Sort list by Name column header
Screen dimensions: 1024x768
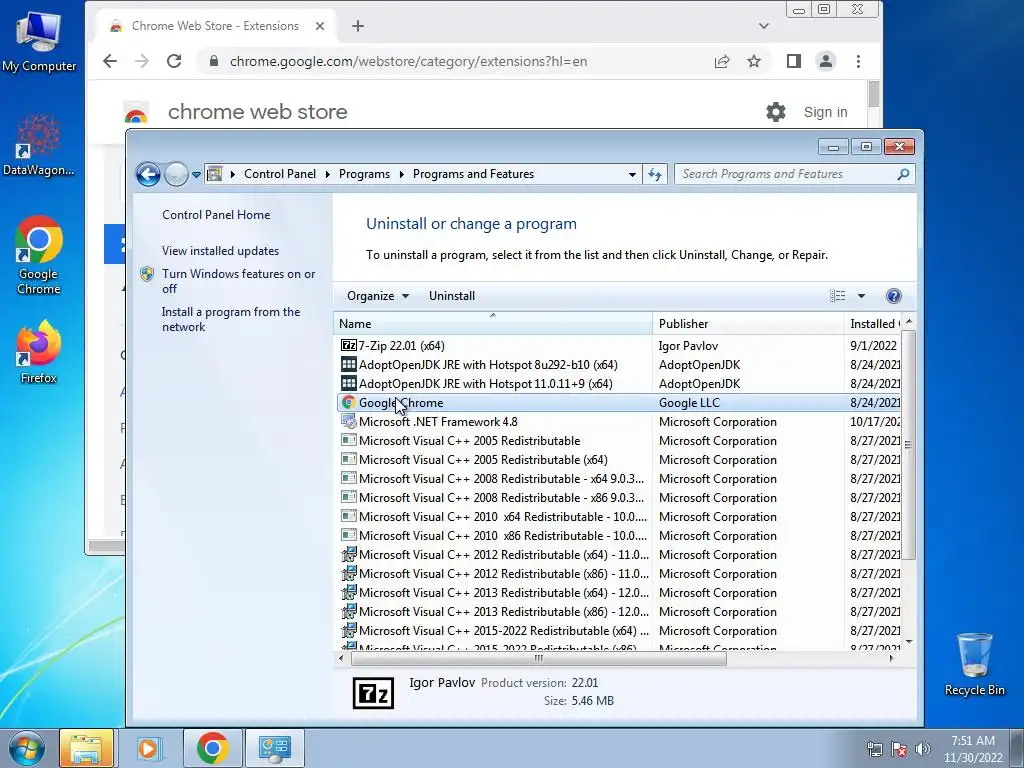point(492,323)
